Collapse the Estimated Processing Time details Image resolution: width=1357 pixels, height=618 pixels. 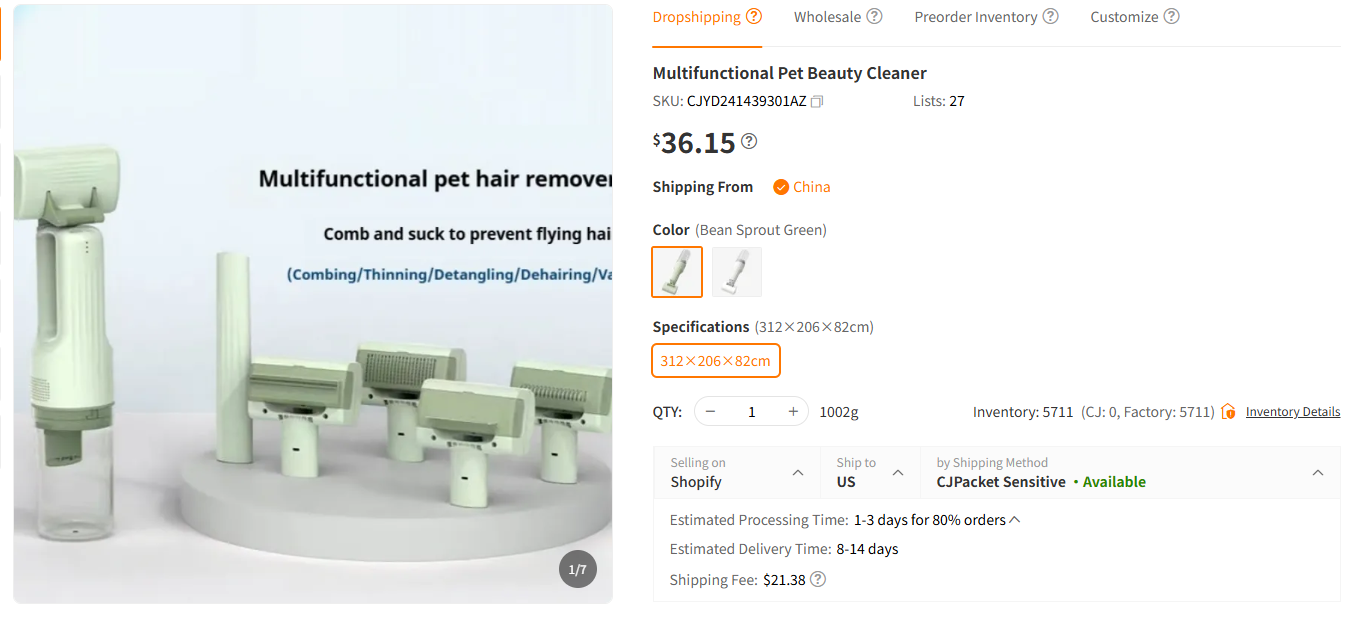point(1015,520)
